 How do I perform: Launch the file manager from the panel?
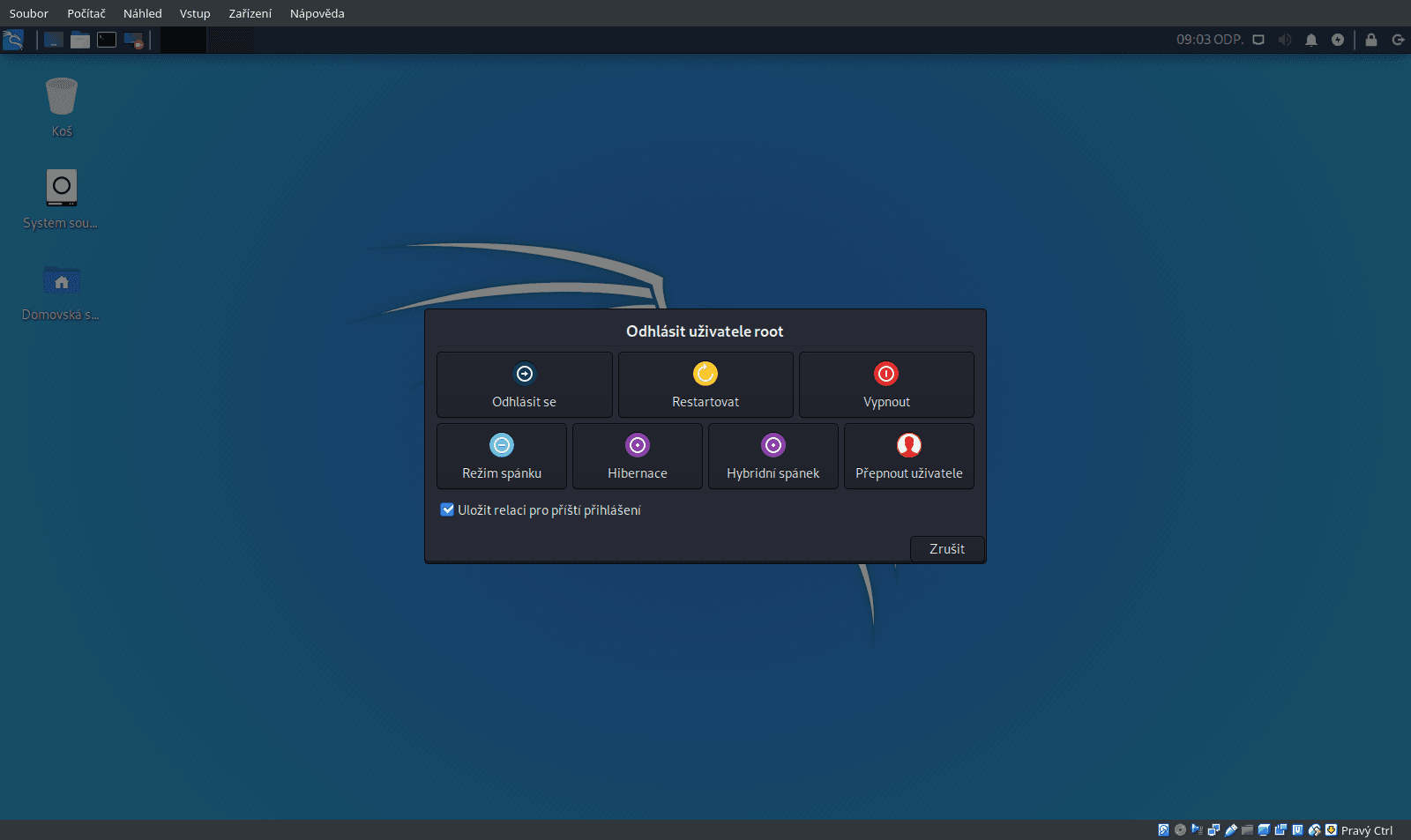[x=80, y=40]
